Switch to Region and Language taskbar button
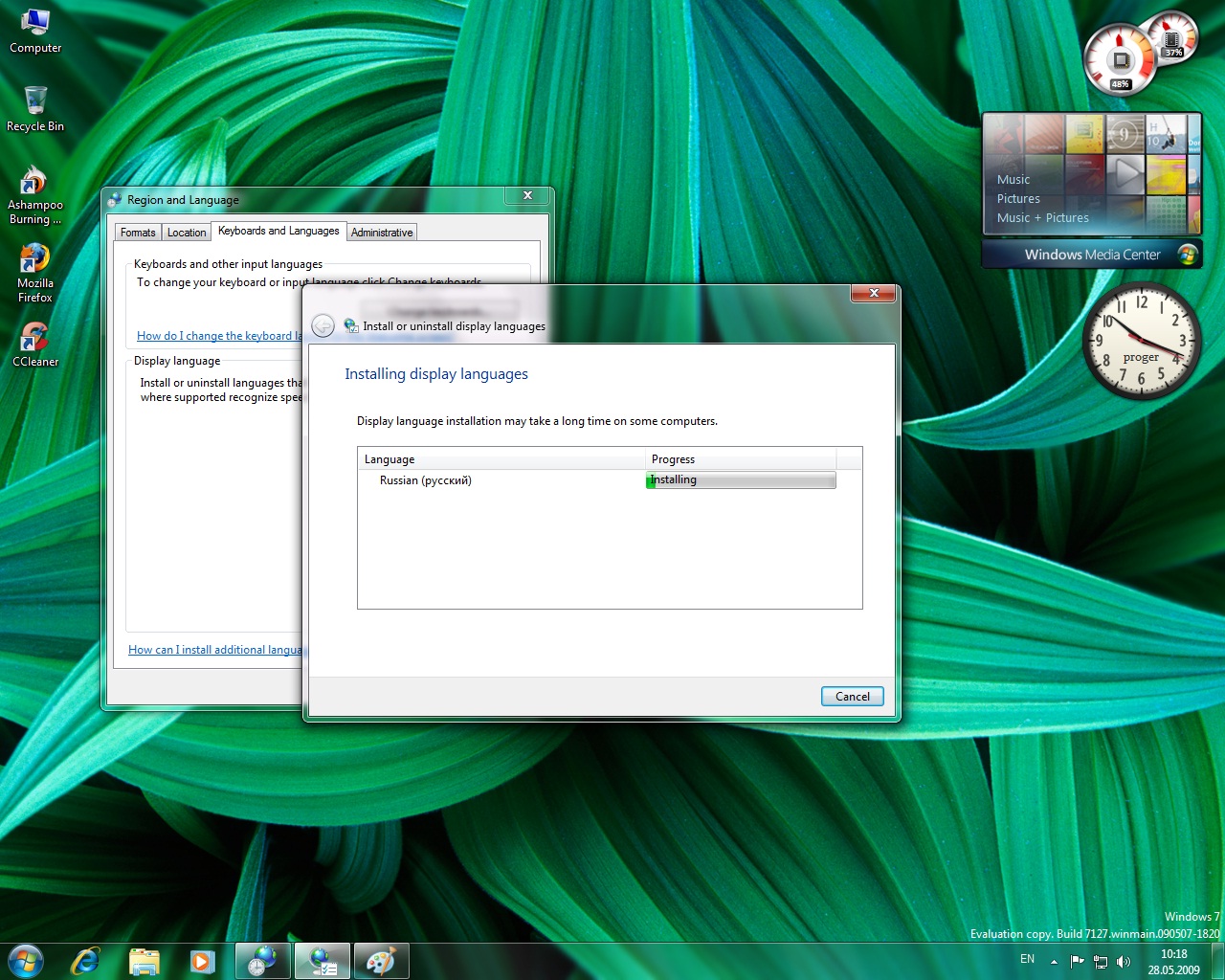Viewport: 1225px width, 980px height. point(262,961)
